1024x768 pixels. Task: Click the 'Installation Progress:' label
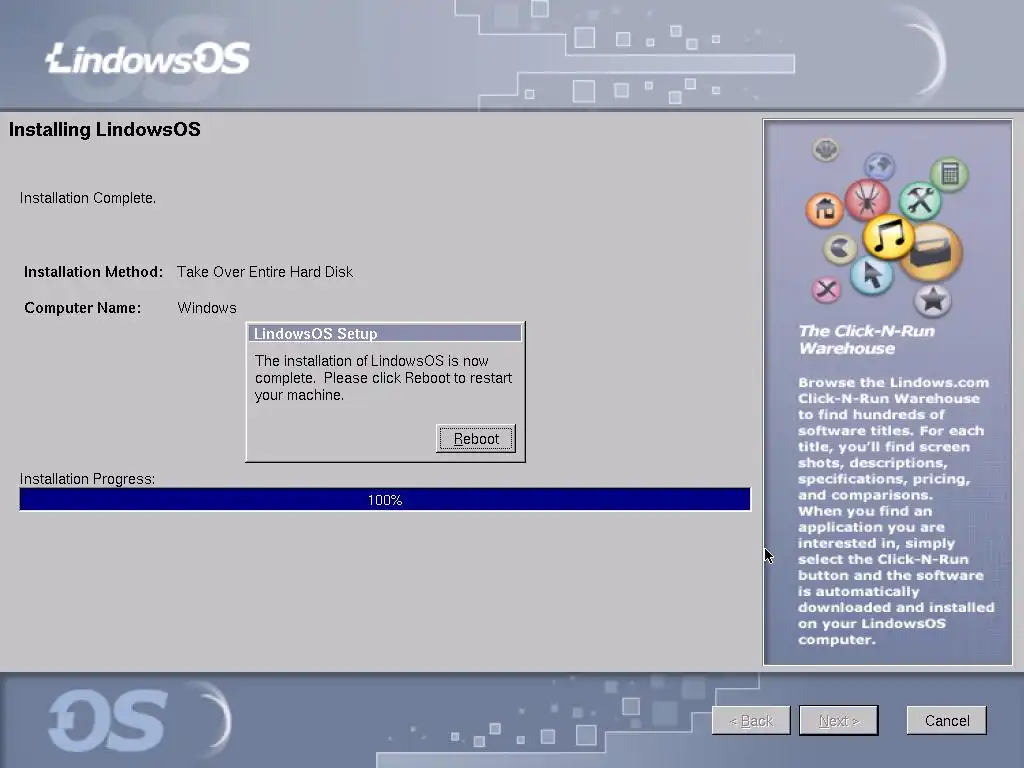tap(88, 479)
